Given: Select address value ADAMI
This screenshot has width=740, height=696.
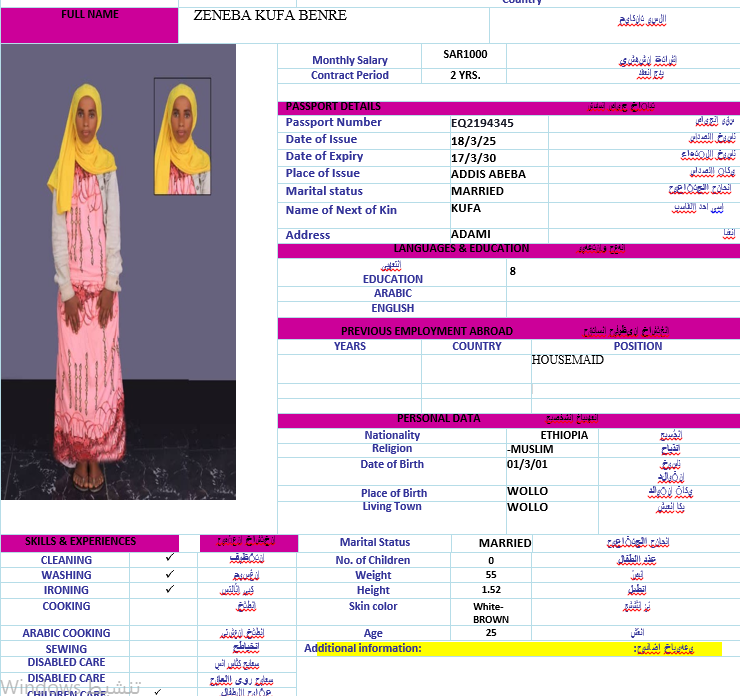Looking at the screenshot, I should (x=471, y=234).
